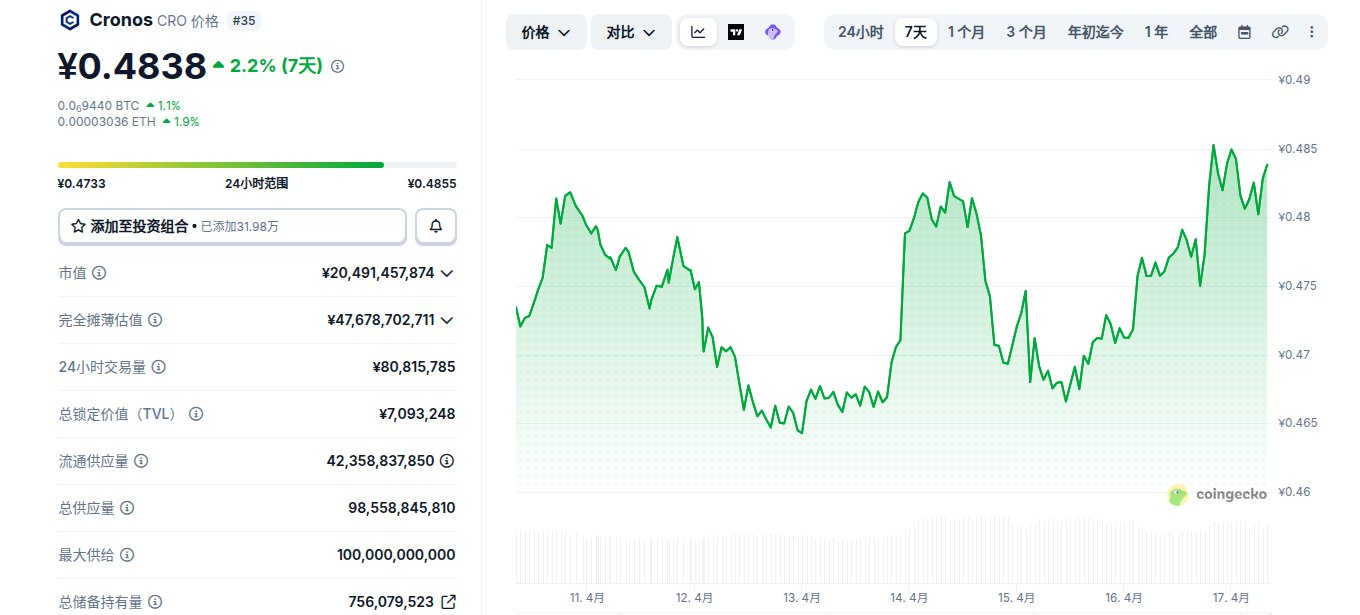Click the price alert bell icon

pyautogui.click(x=436, y=226)
